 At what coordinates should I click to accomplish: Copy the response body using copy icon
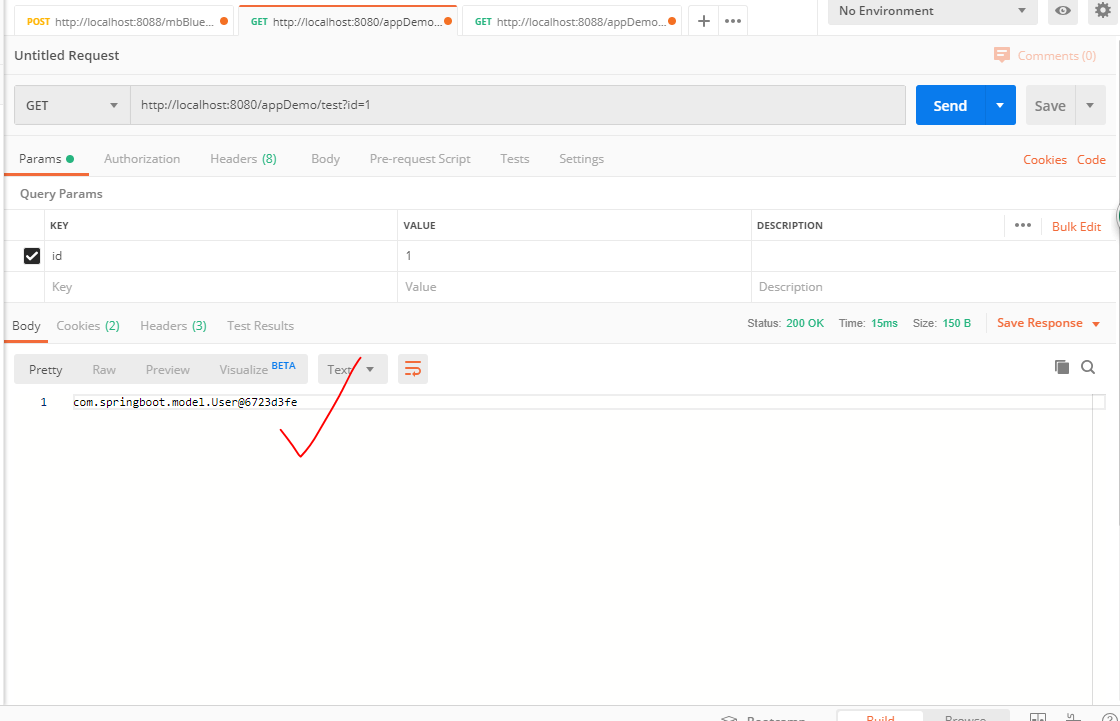(x=1062, y=367)
